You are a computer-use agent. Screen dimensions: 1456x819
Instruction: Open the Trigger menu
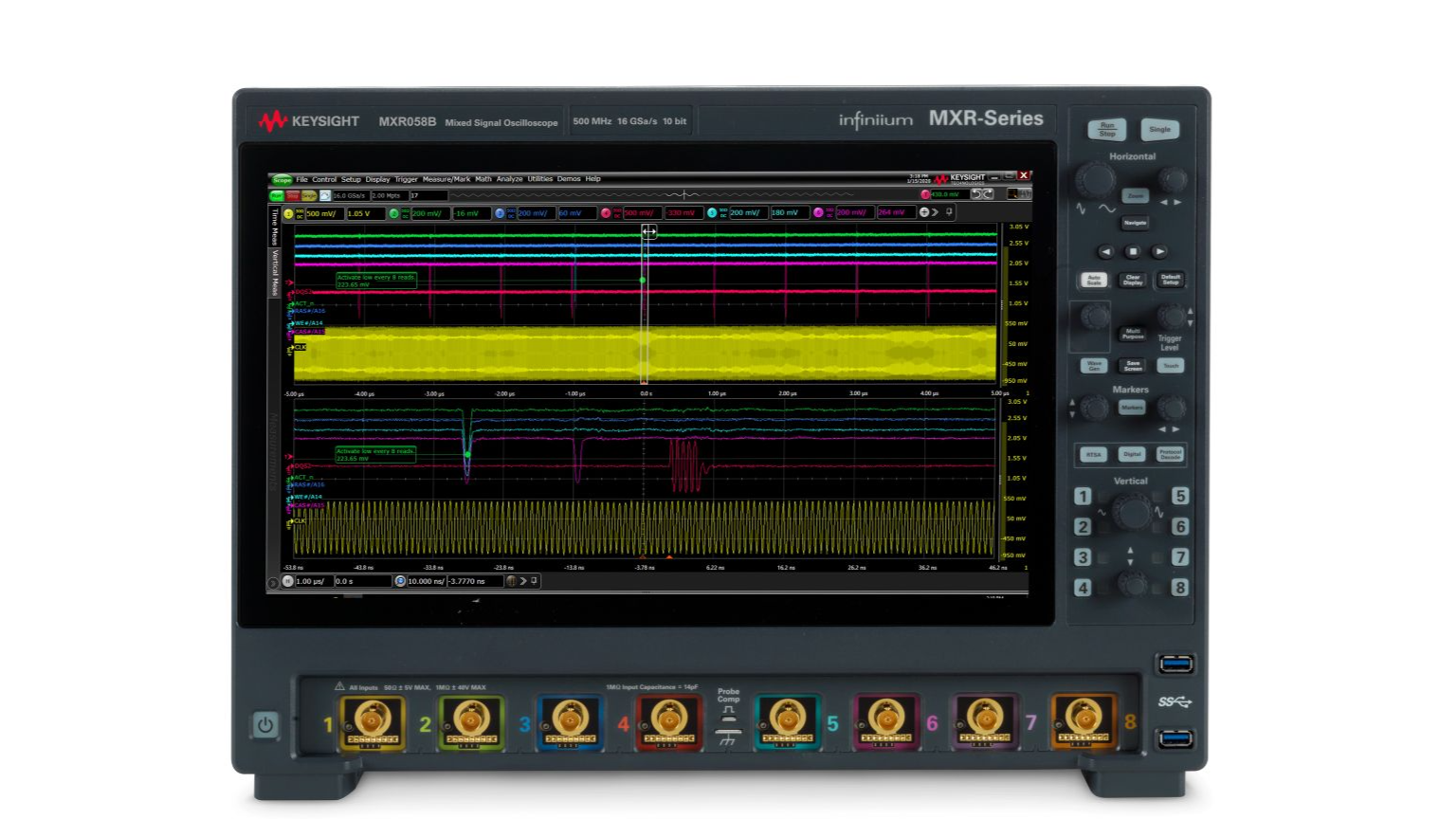pyautogui.click(x=406, y=179)
